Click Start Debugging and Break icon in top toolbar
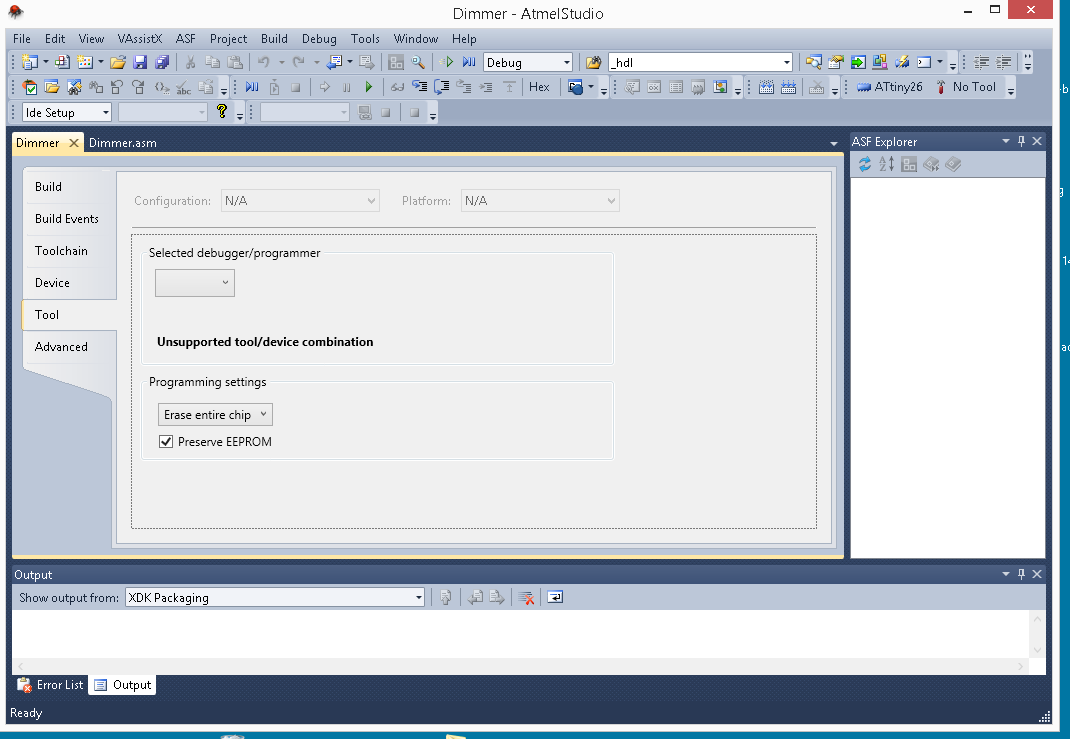This screenshot has width=1070, height=739. tap(469, 62)
